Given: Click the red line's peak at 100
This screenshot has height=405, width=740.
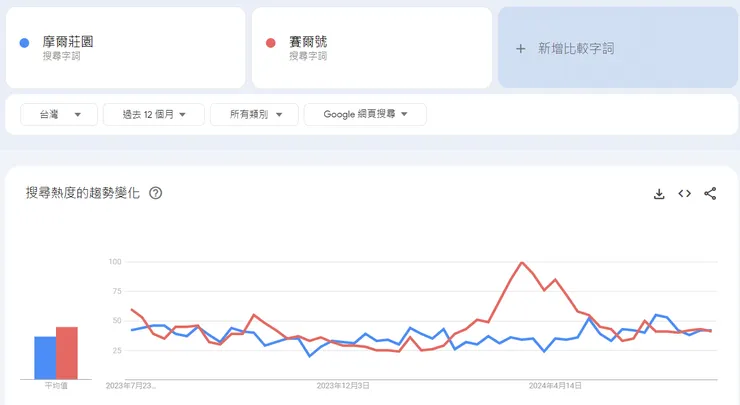Looking at the screenshot, I should click(522, 263).
